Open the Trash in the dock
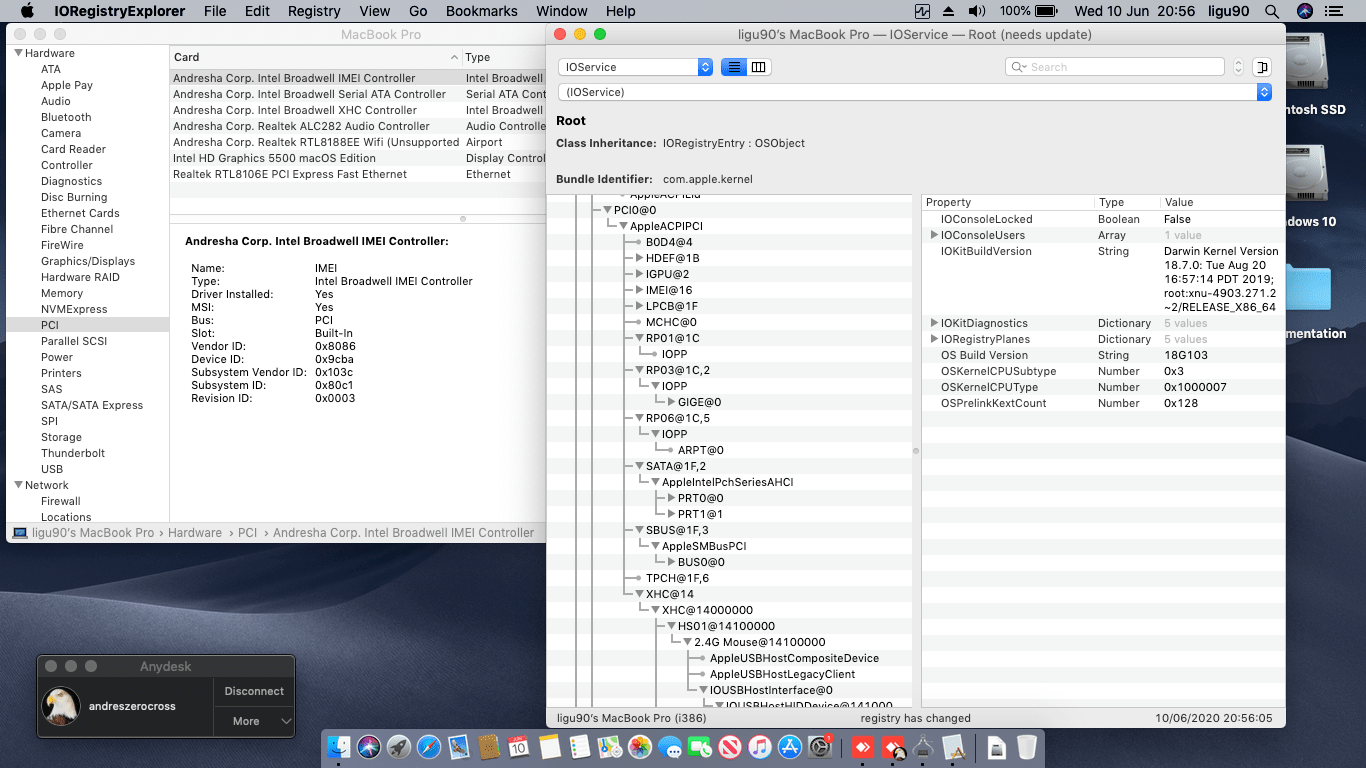 (x=1027, y=746)
